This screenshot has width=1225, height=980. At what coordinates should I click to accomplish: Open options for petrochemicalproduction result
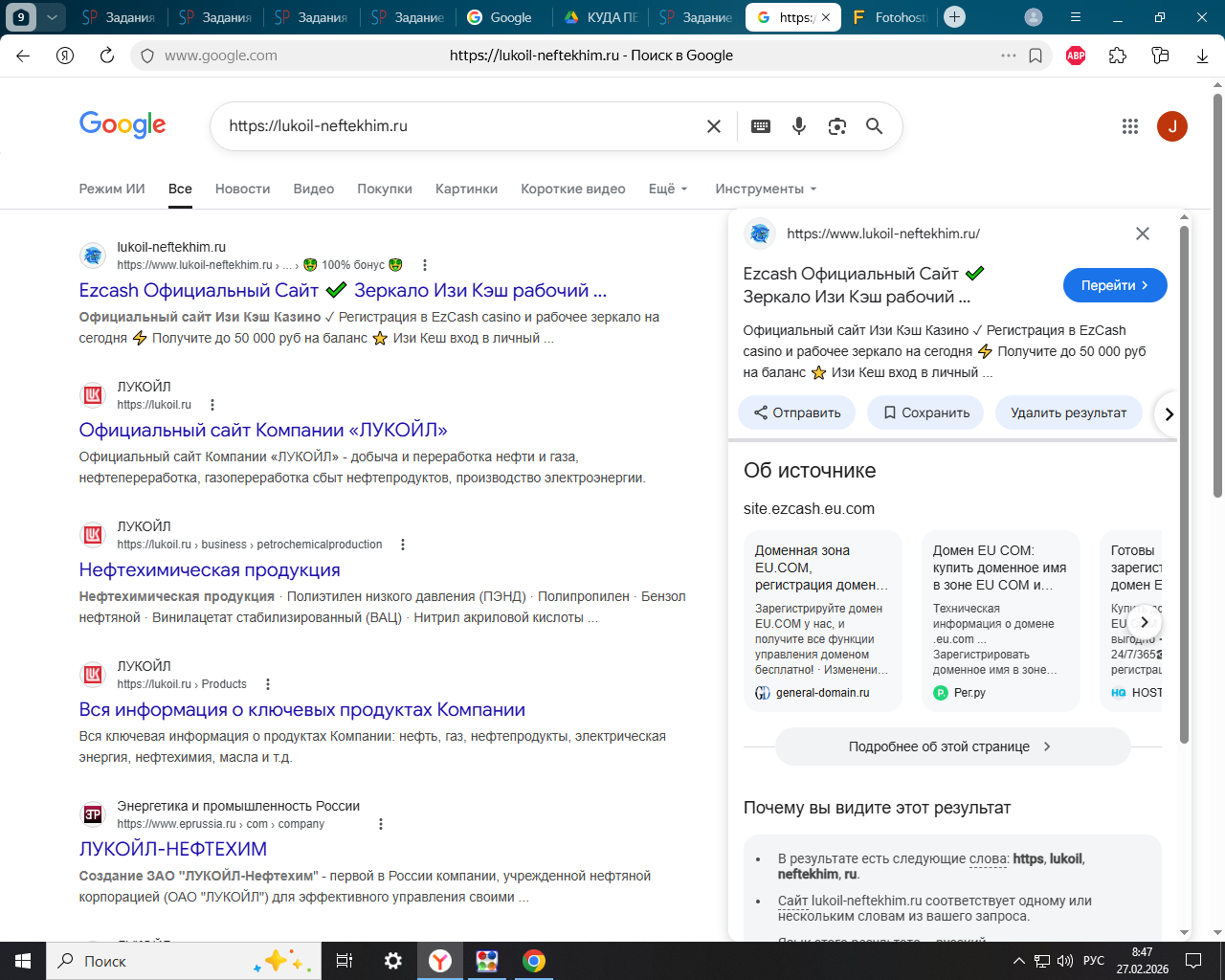[x=403, y=545]
